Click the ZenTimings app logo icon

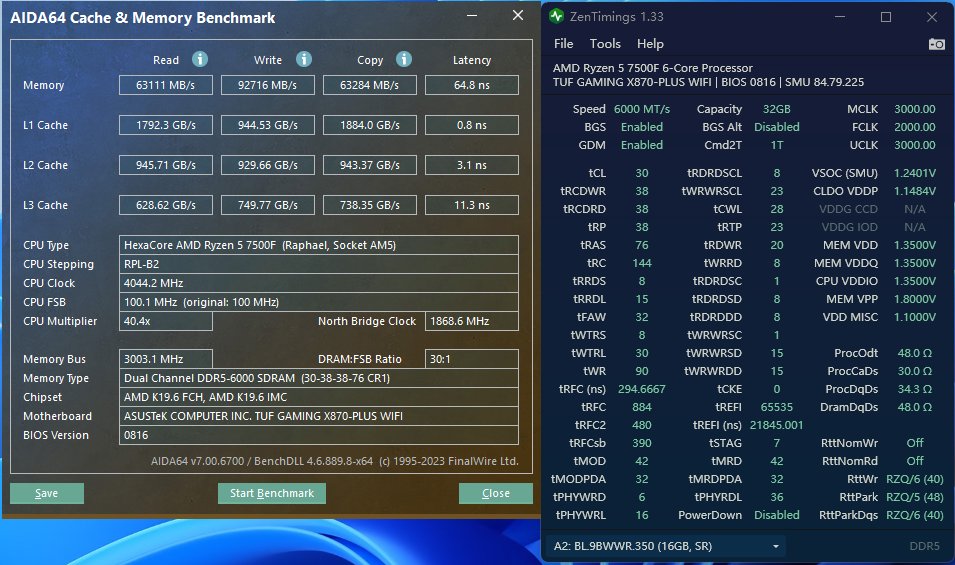point(556,16)
